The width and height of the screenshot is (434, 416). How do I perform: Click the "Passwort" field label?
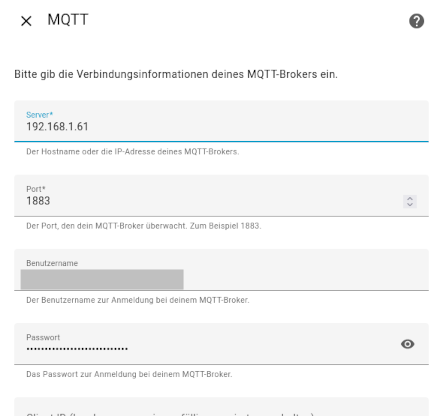coord(43,337)
